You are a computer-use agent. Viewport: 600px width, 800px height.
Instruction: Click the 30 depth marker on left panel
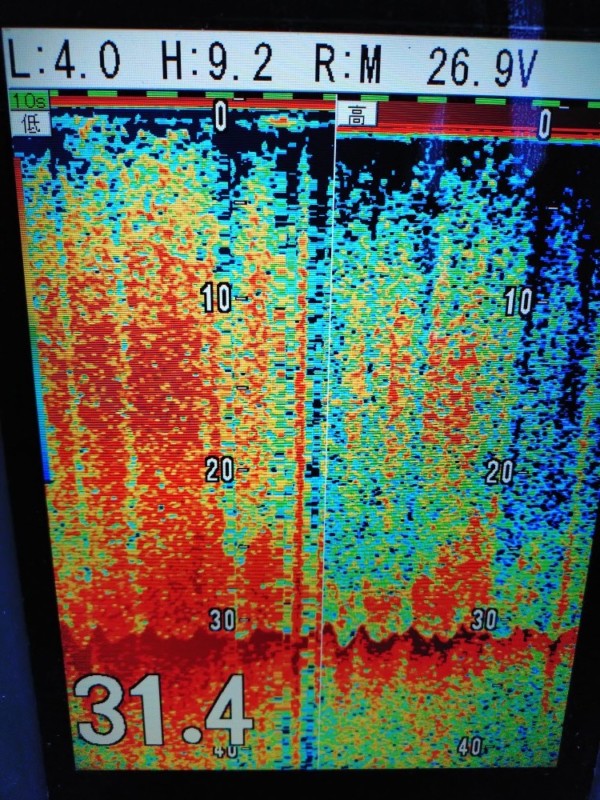coord(221,620)
